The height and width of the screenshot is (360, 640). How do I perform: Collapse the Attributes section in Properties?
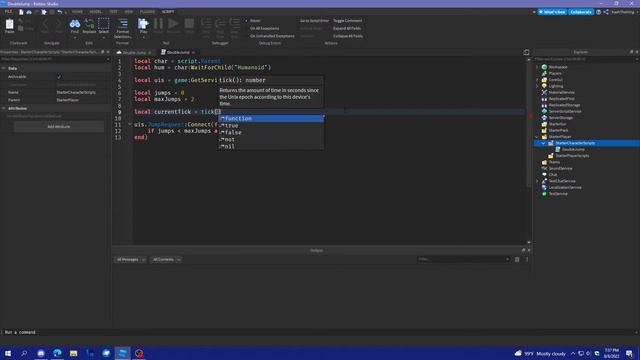(x=4, y=108)
